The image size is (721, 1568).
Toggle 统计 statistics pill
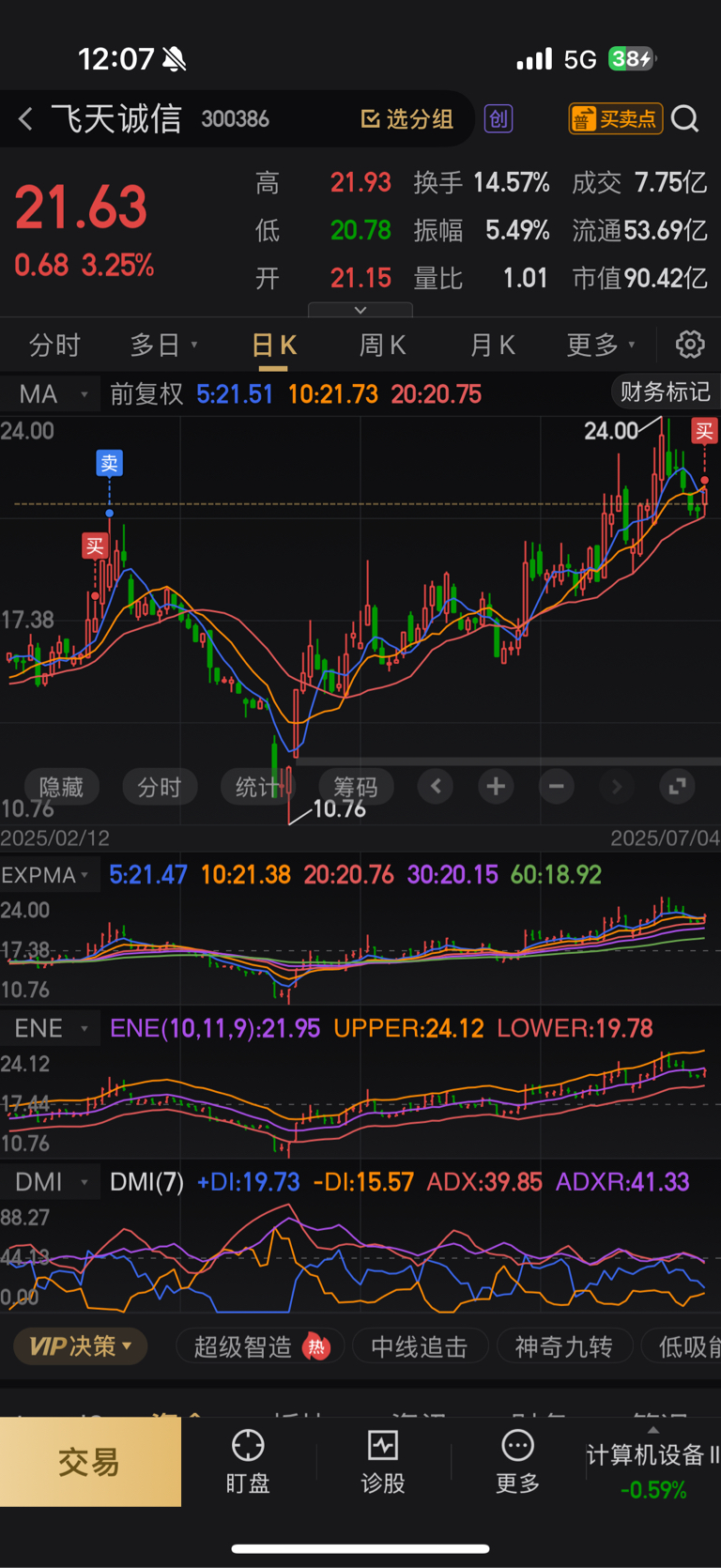[257, 787]
